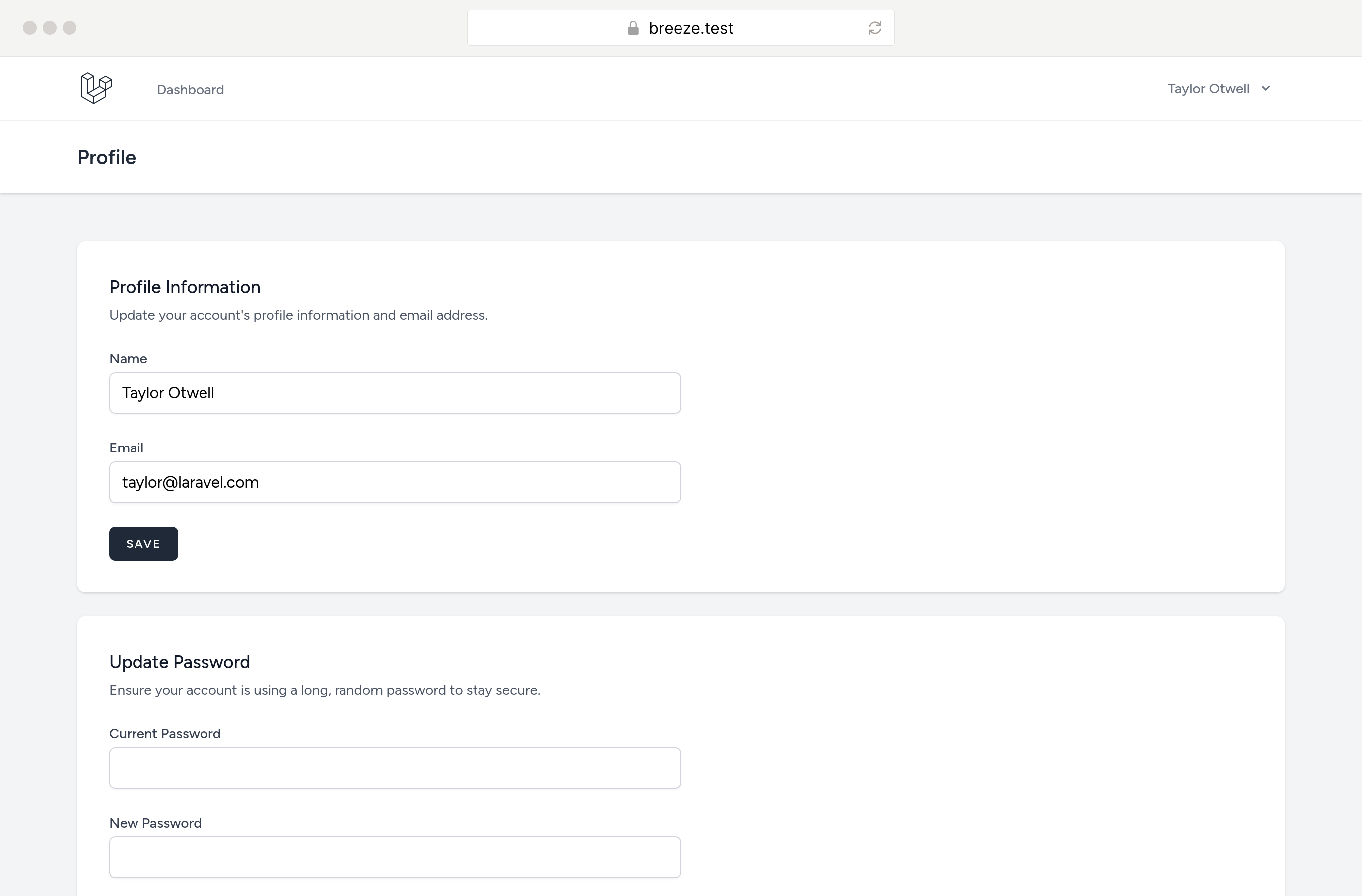This screenshot has width=1362, height=896.
Task: Click the Name field label
Action: tap(128, 359)
